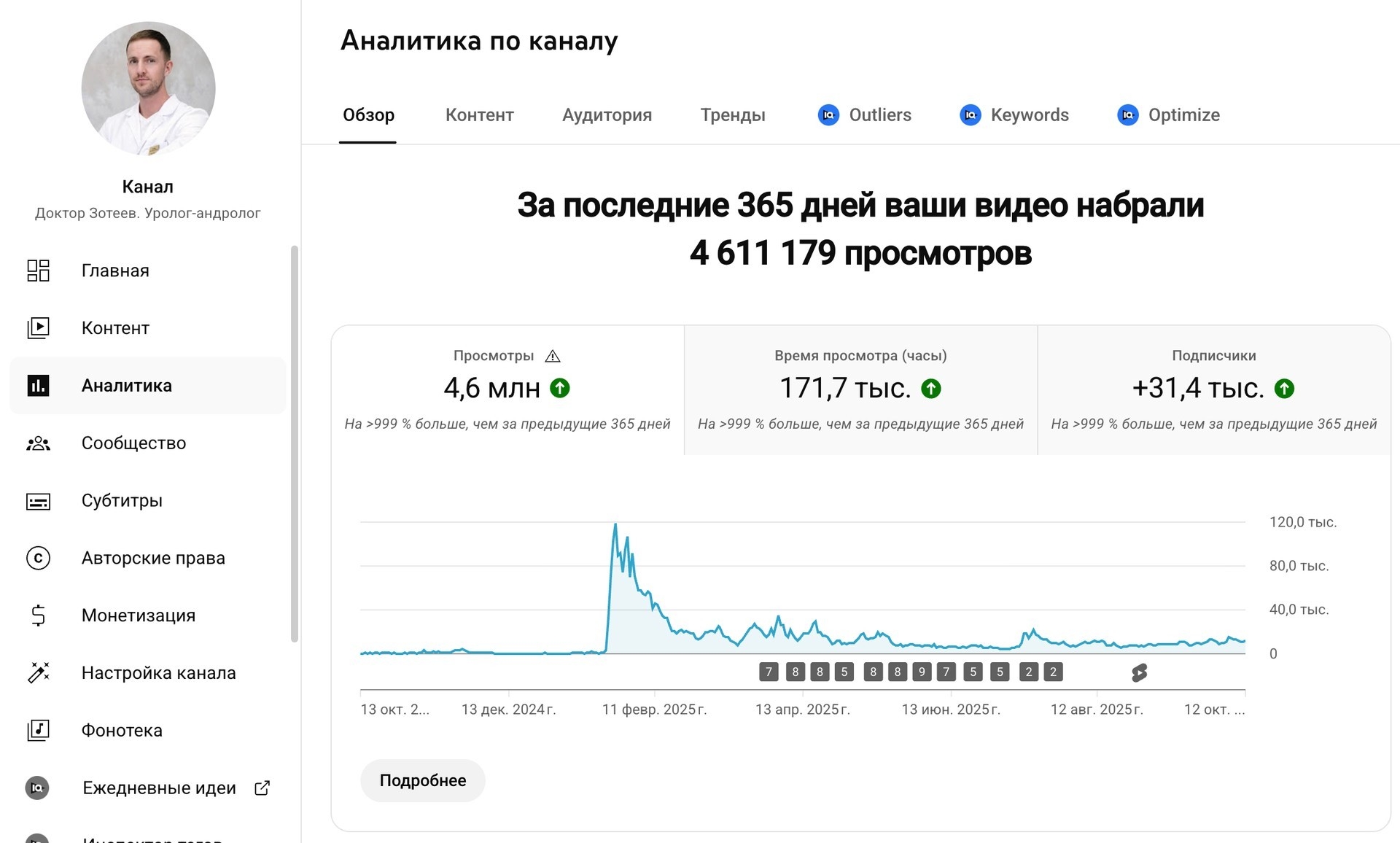Open the Фонотека music library icon
This screenshot has height=843, width=1400.
[38, 730]
